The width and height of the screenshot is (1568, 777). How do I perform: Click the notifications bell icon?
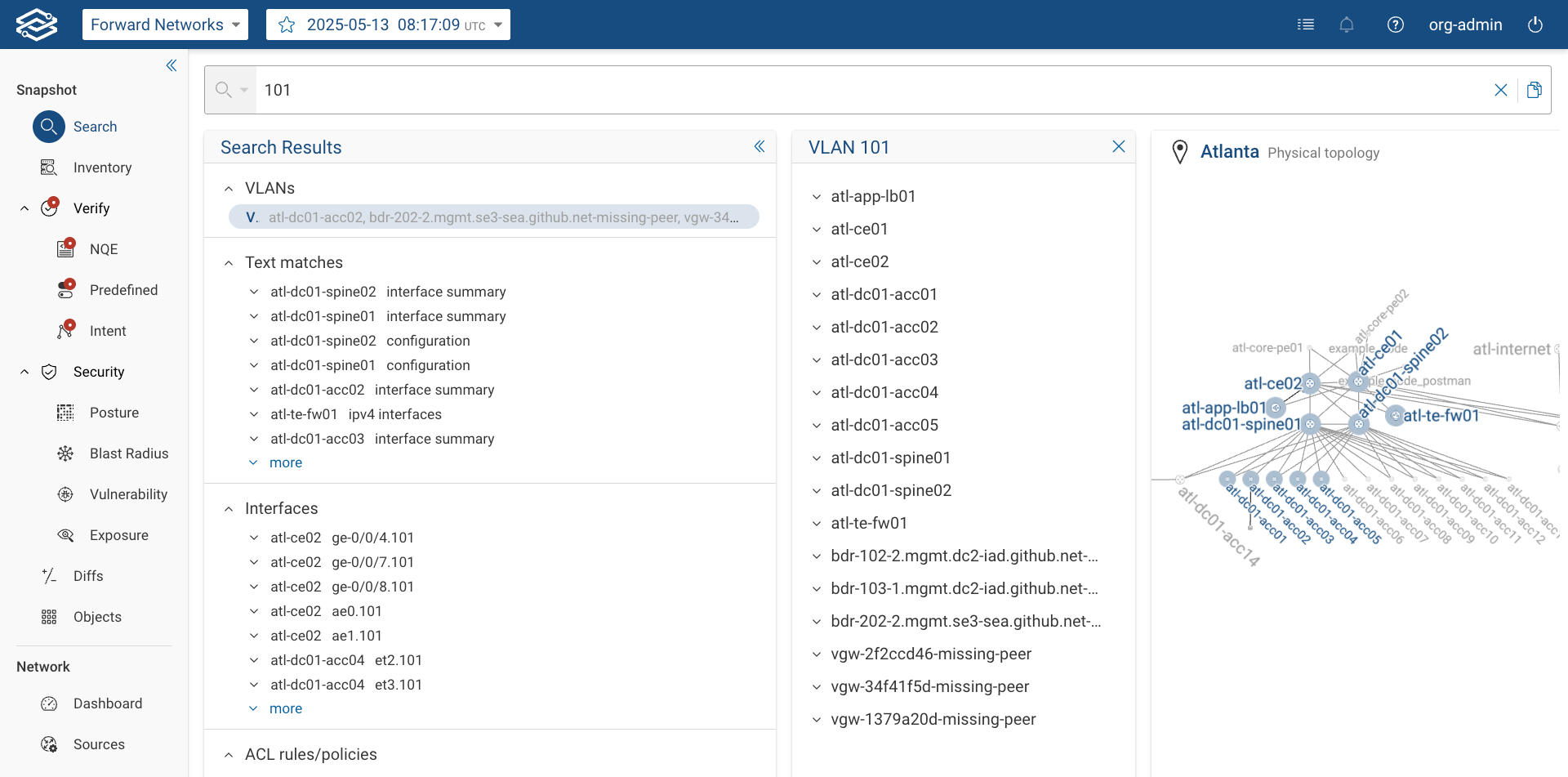click(1347, 25)
